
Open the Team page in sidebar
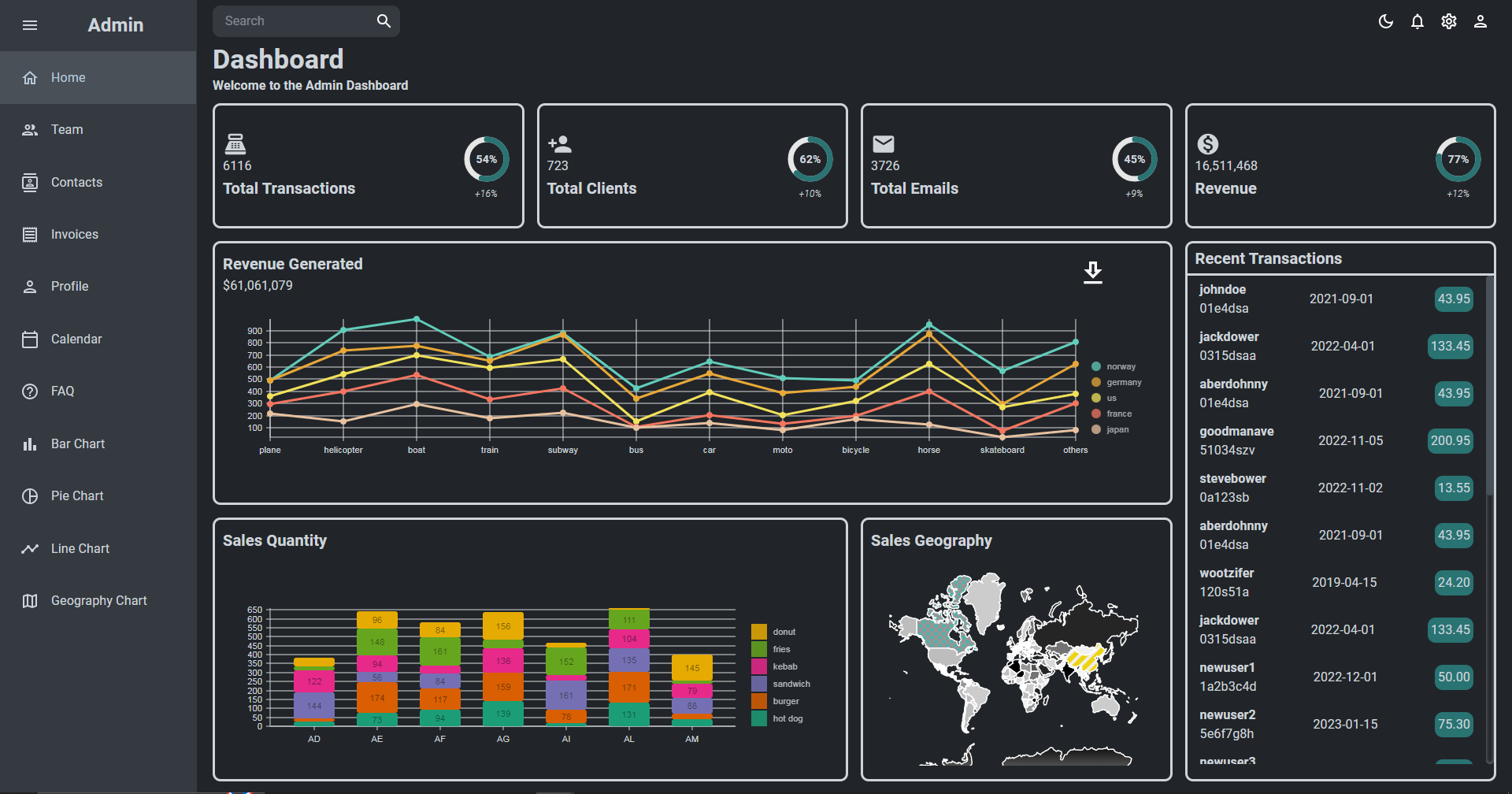[67, 130]
